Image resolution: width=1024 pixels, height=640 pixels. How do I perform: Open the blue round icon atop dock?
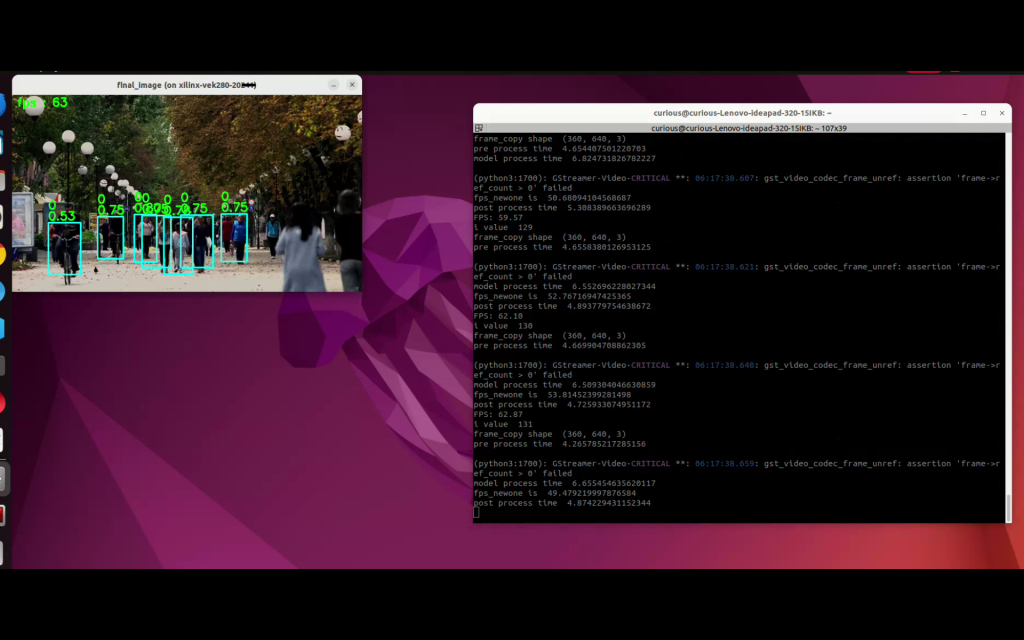click(2, 105)
